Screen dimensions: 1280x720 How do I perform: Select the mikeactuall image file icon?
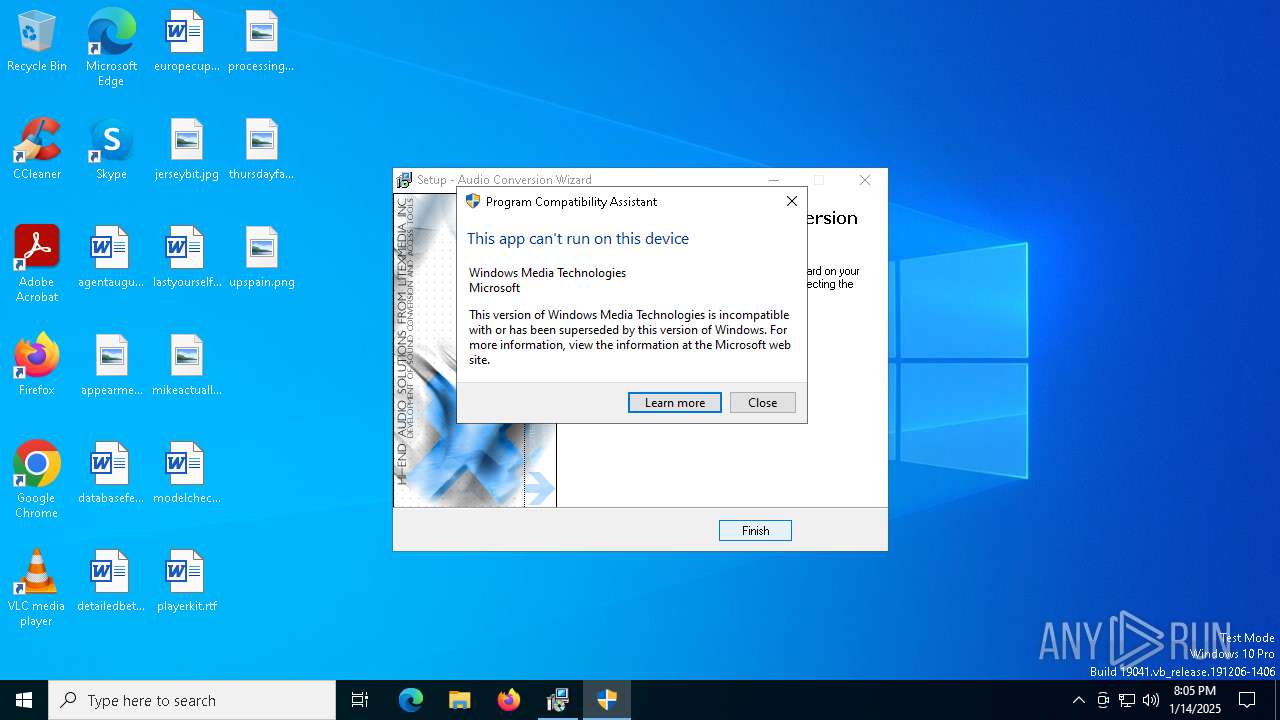[x=186, y=365]
